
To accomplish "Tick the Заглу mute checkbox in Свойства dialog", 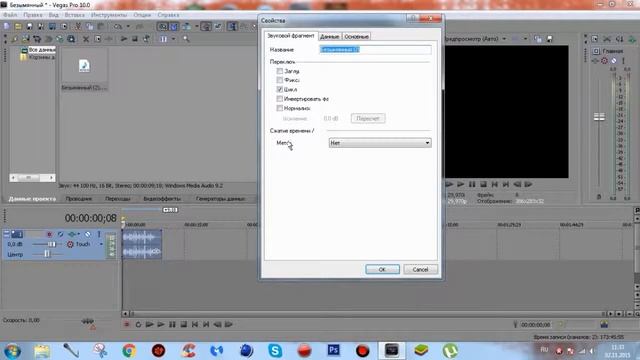I will tap(280, 71).
